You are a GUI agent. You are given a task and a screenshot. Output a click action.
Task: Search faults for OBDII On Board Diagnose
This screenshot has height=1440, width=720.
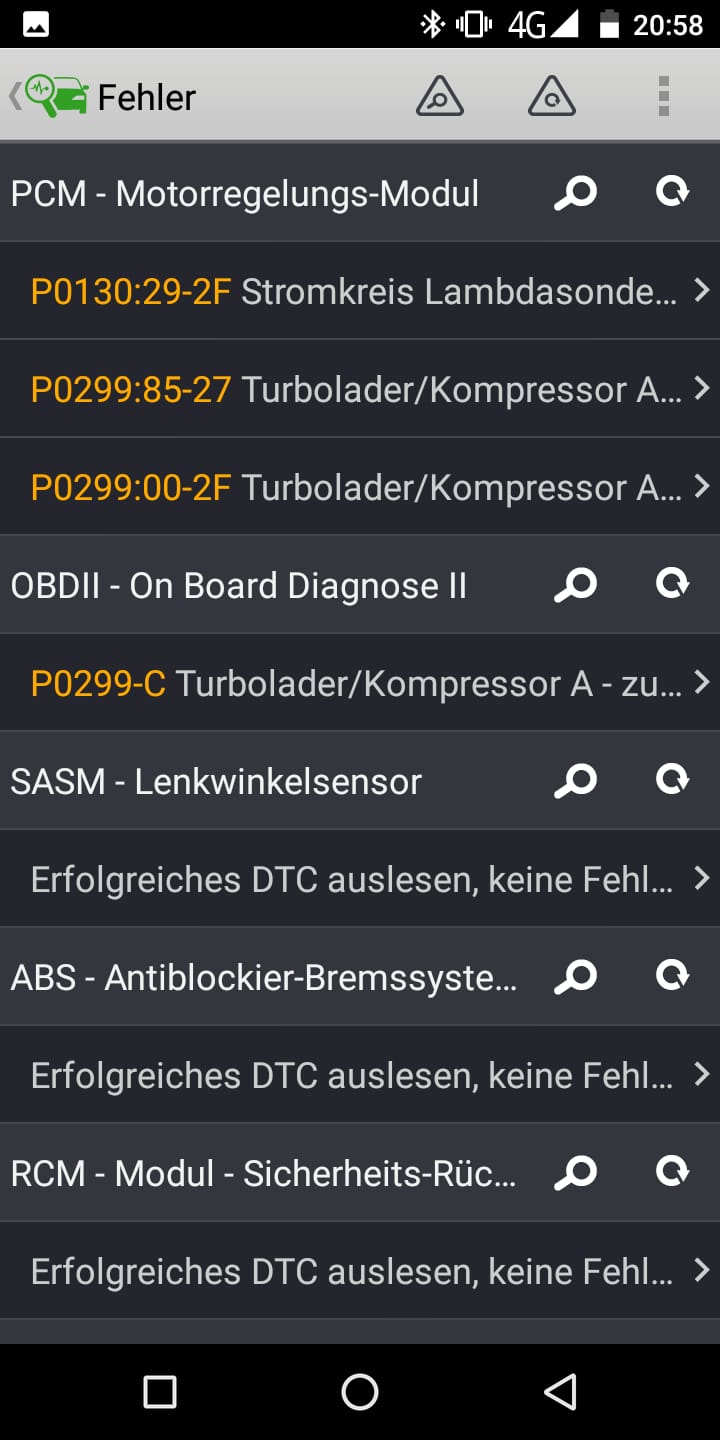pyautogui.click(x=575, y=584)
